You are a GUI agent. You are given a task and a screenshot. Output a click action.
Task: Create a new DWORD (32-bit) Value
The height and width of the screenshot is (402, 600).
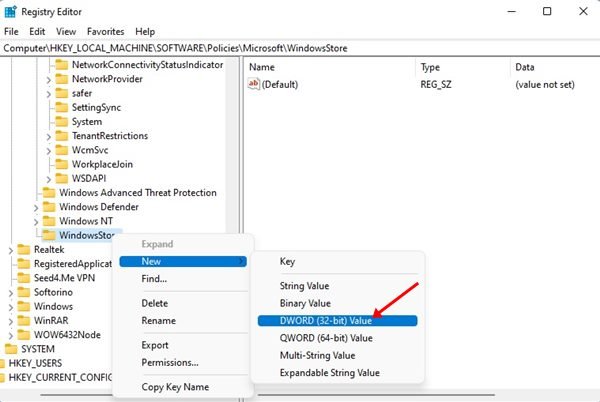coord(338,321)
